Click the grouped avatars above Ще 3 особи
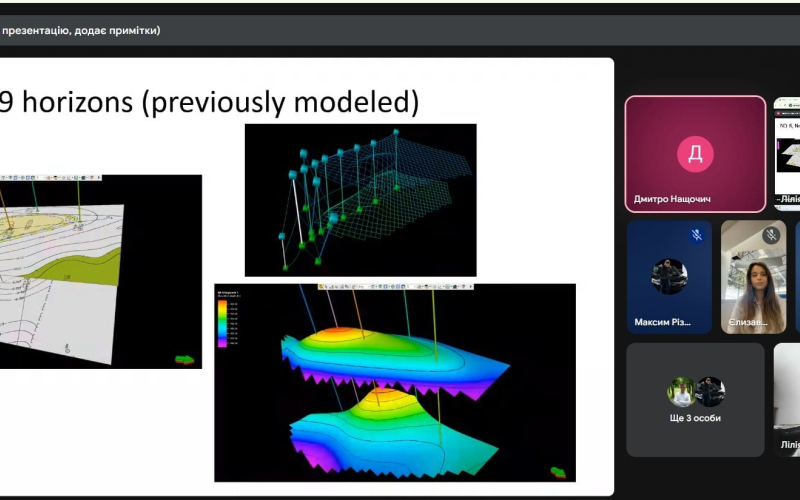Screen dimensions: 800x500 695,391
